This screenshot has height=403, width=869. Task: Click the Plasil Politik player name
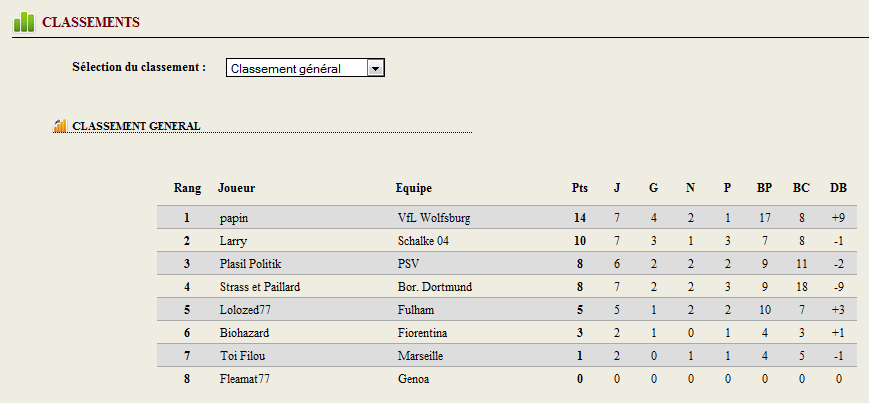254,264
